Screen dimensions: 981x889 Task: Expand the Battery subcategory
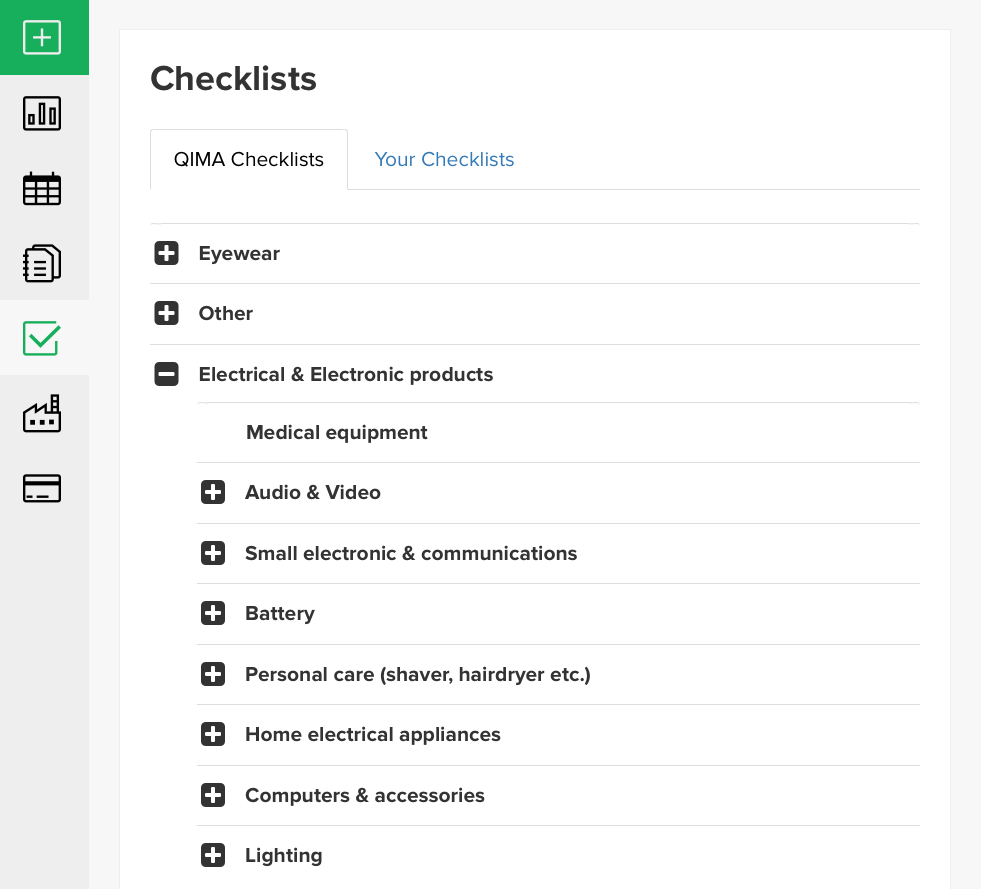click(213, 613)
